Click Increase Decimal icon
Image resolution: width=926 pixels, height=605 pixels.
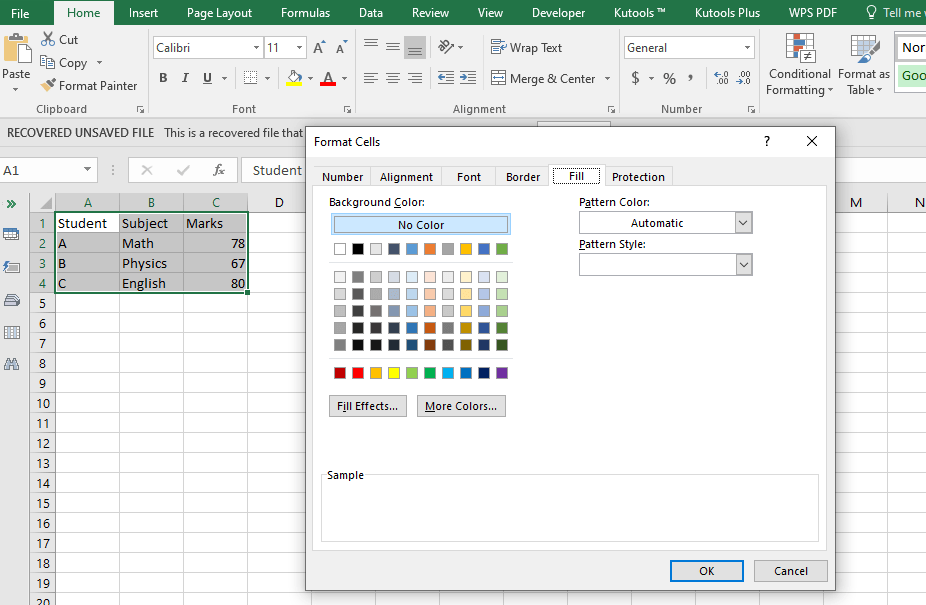tap(721, 78)
